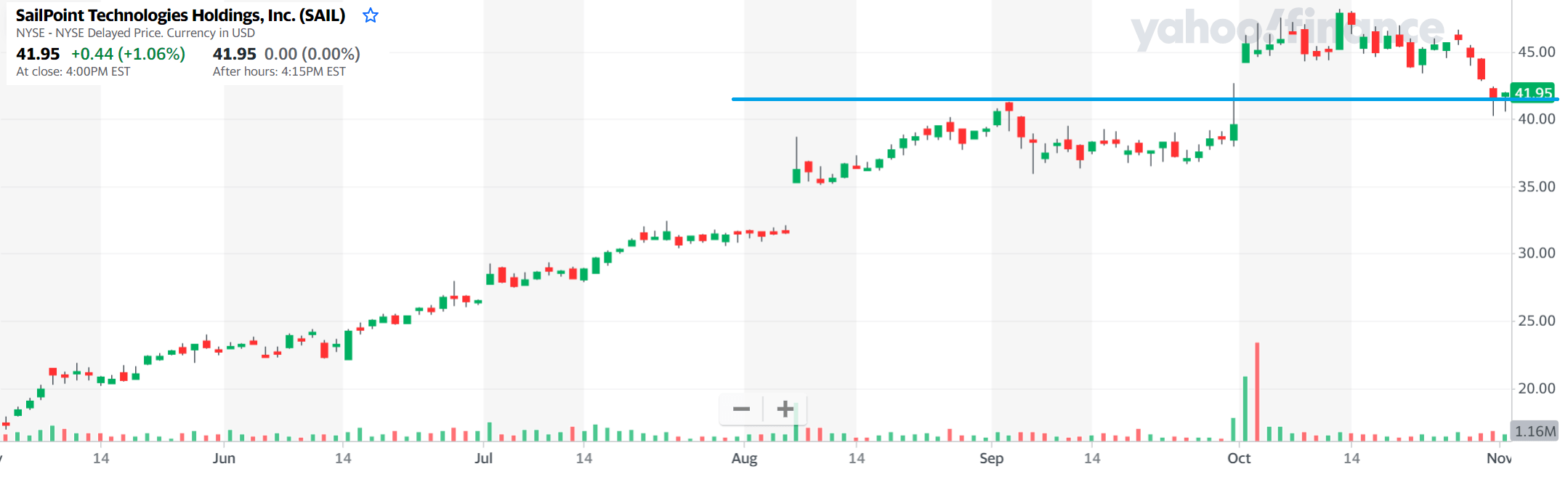Click the 35.00 price axis label

tap(1537, 186)
